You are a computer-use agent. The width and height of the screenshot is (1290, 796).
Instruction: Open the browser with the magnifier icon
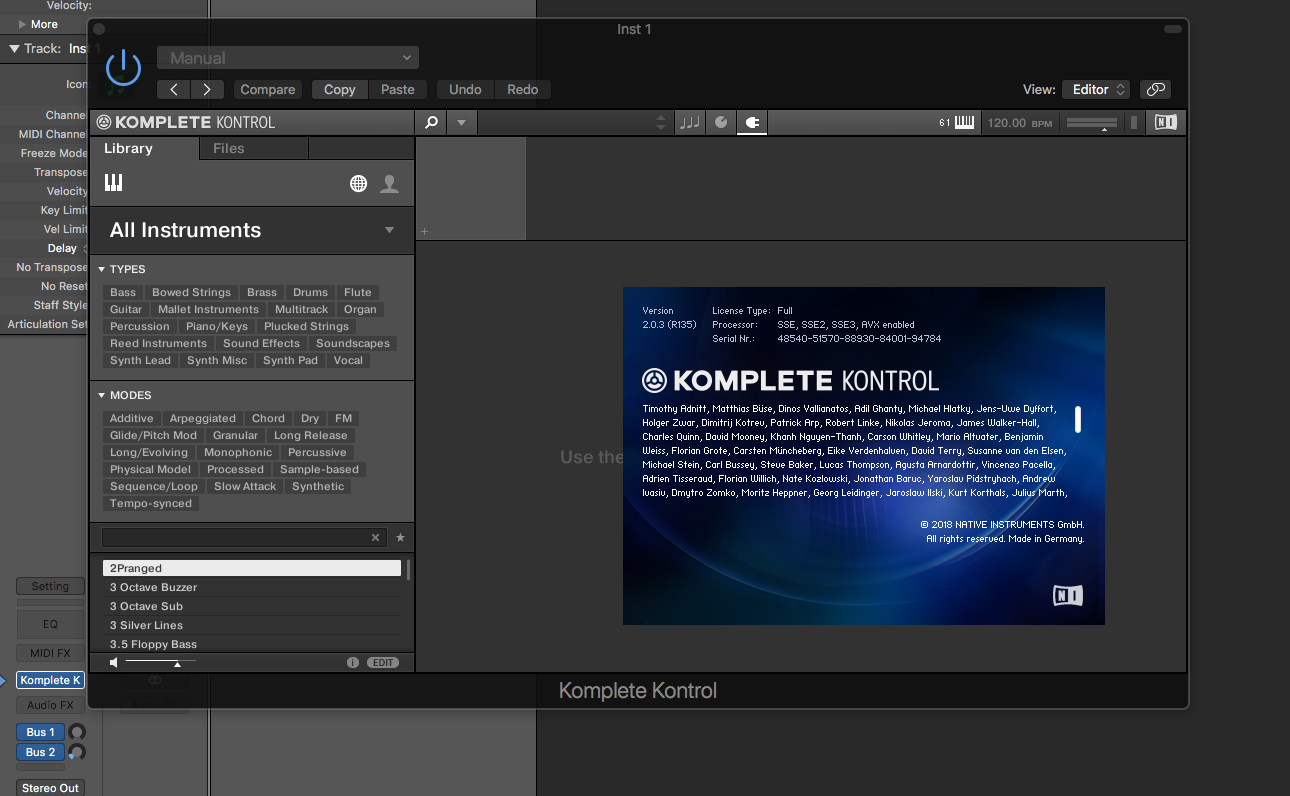click(x=431, y=122)
